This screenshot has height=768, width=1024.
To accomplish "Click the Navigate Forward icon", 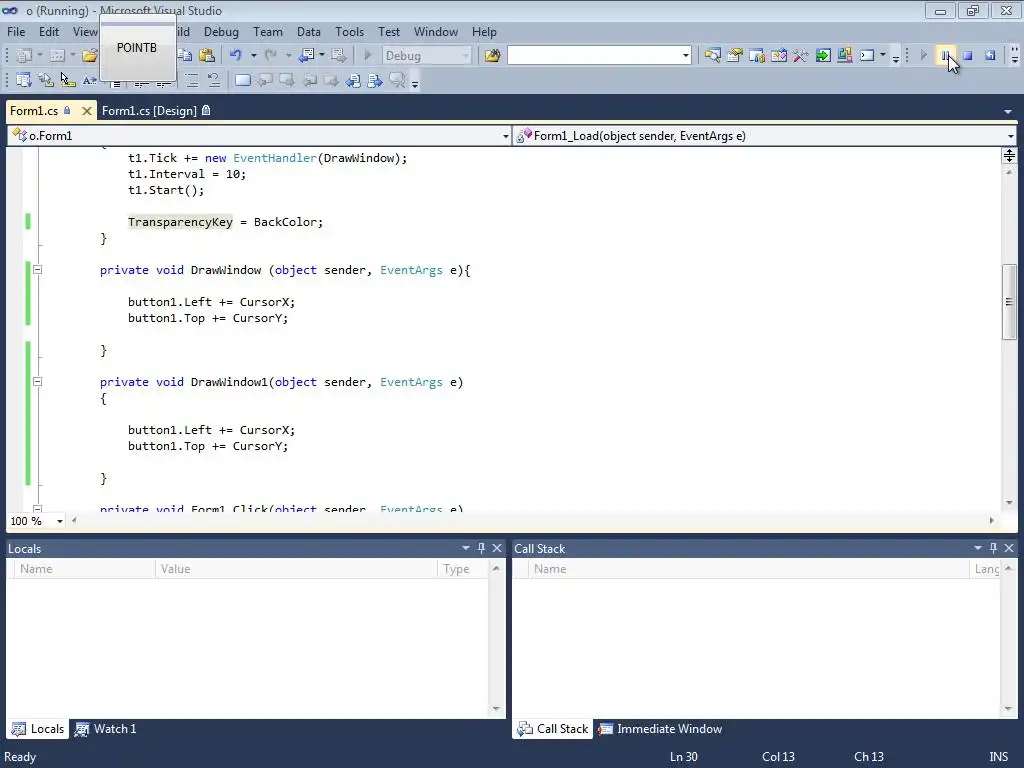I will [338, 56].
